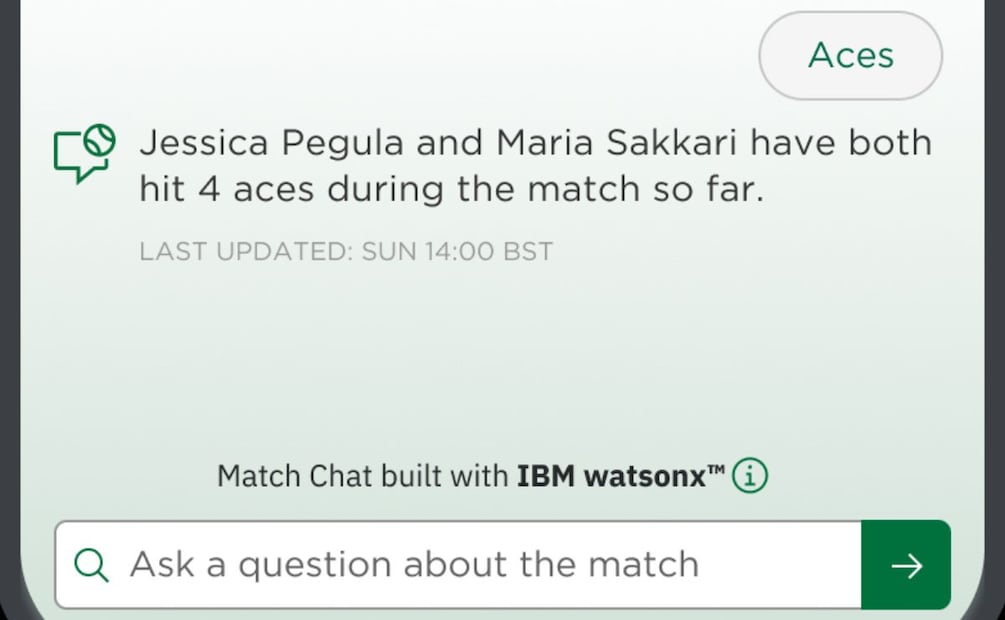Click the 'LAST UPDATED: SUN 14:00 BST' timestamp

346,251
